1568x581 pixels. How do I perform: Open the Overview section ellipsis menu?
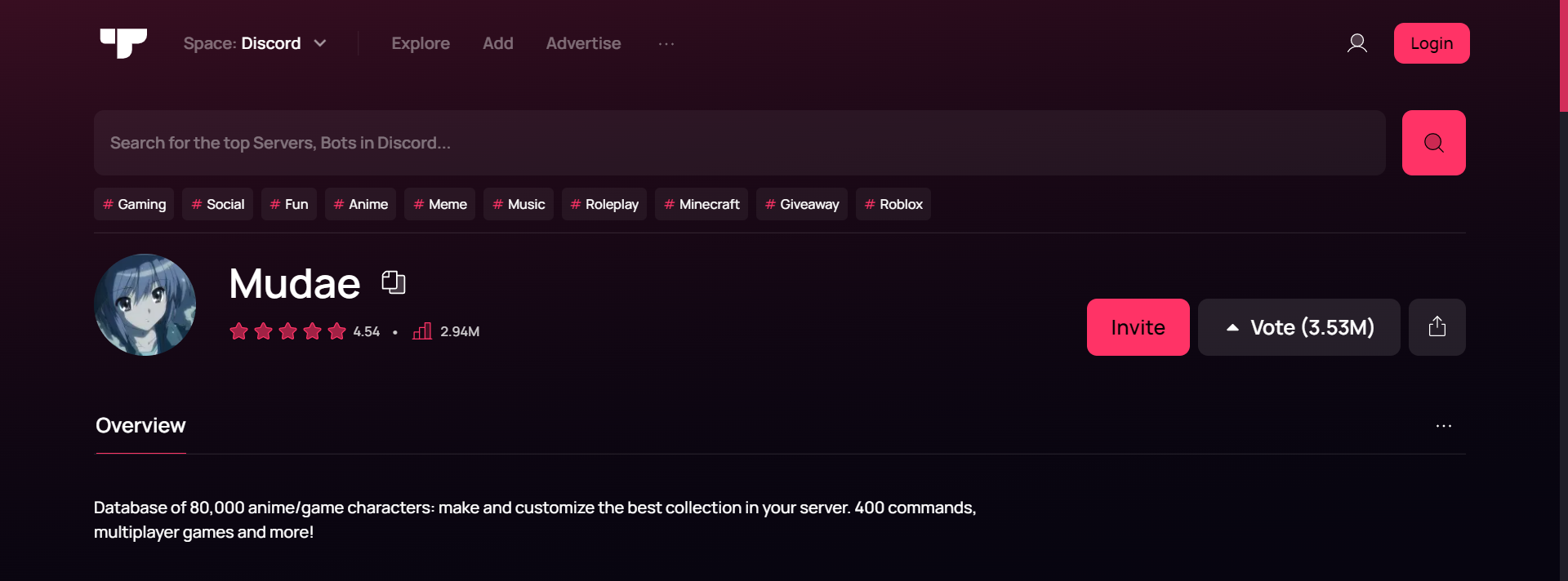1443,426
